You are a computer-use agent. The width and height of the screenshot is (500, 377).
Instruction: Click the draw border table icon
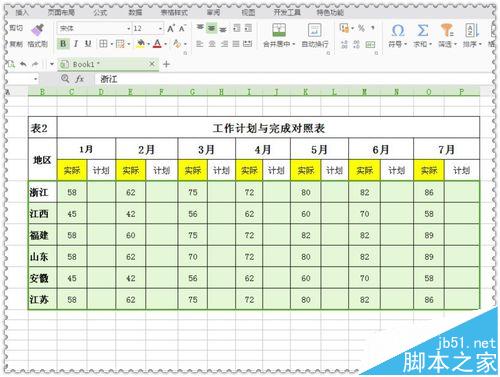tap(120, 44)
